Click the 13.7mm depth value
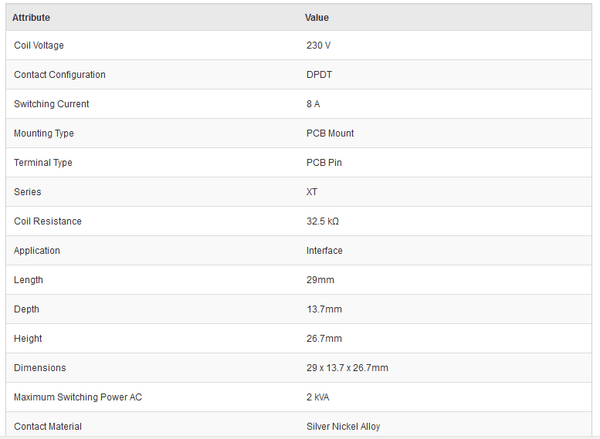Image resolution: width=600 pixels, height=439 pixels. click(324, 309)
